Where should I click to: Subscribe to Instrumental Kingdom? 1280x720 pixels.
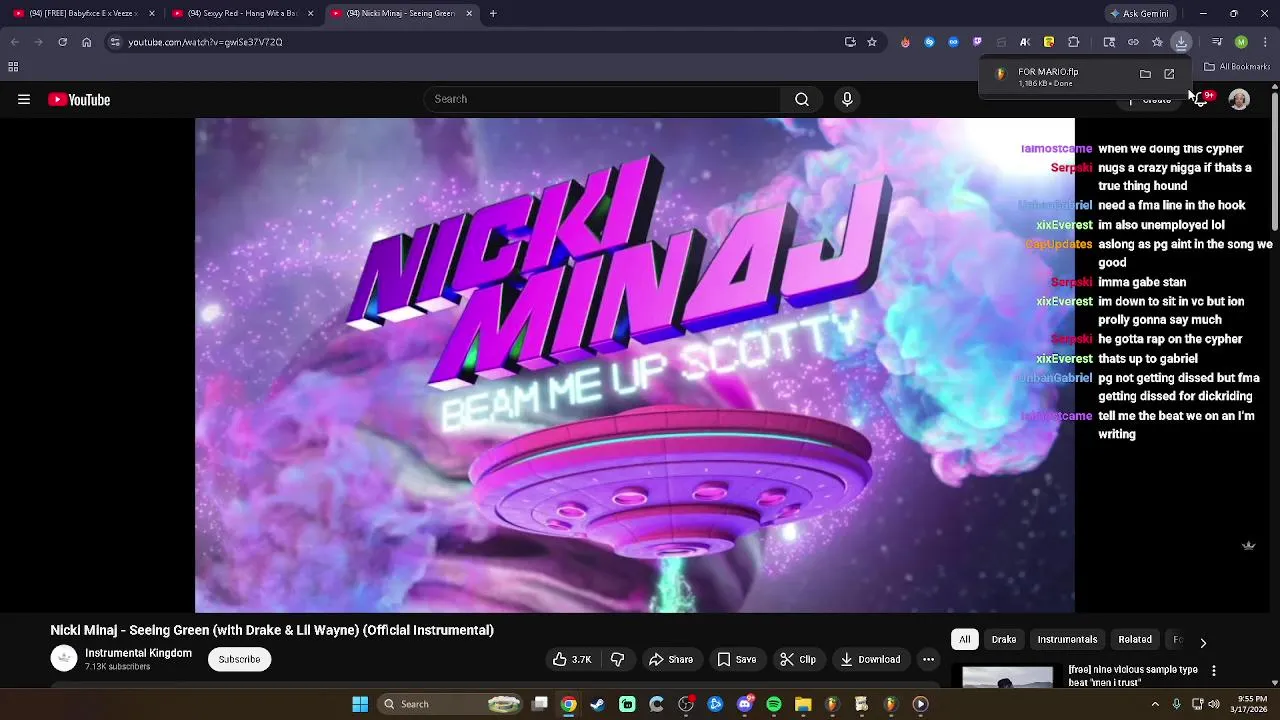point(239,659)
